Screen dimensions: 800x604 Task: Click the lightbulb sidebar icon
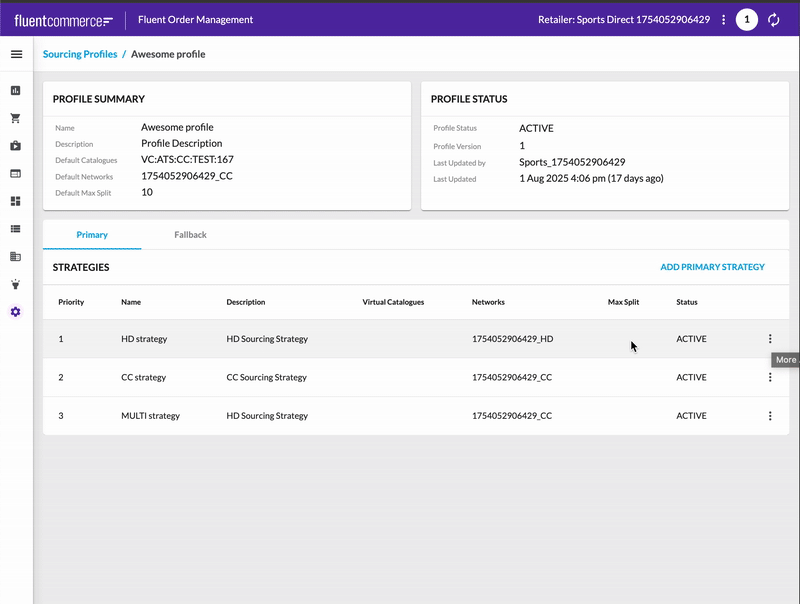[16, 284]
